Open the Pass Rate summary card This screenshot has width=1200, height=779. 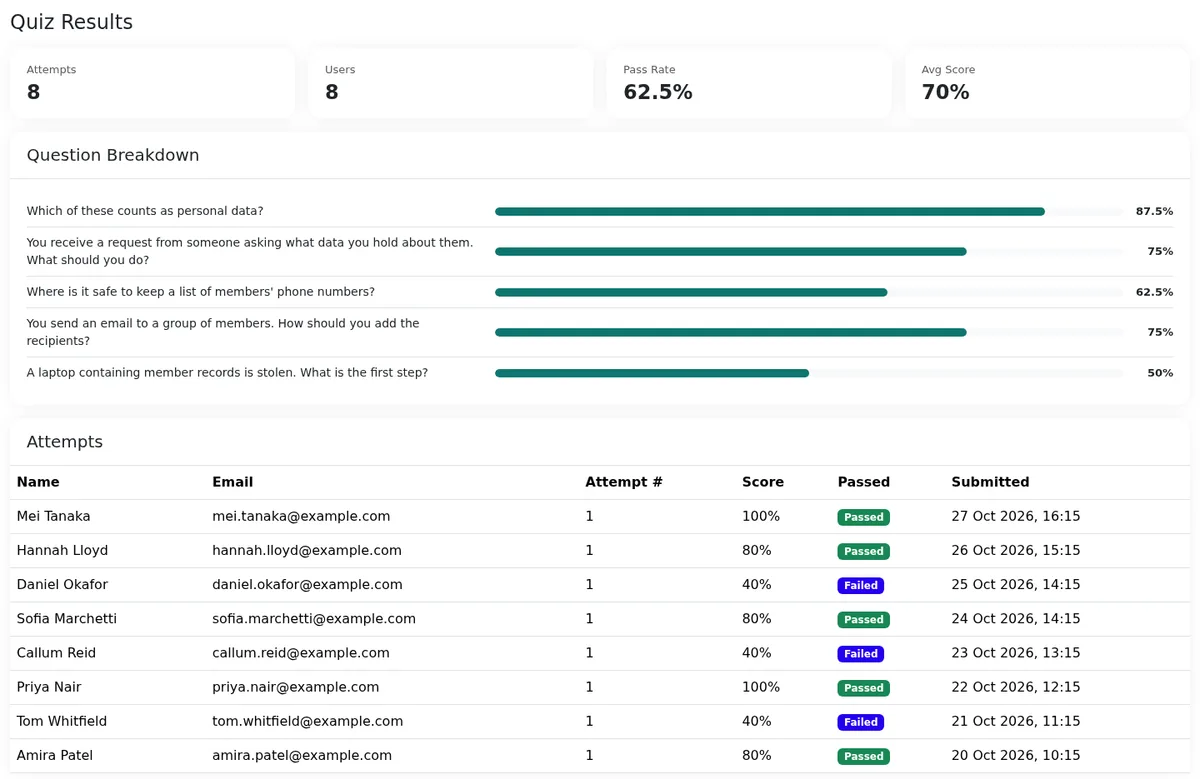[x=749, y=84]
